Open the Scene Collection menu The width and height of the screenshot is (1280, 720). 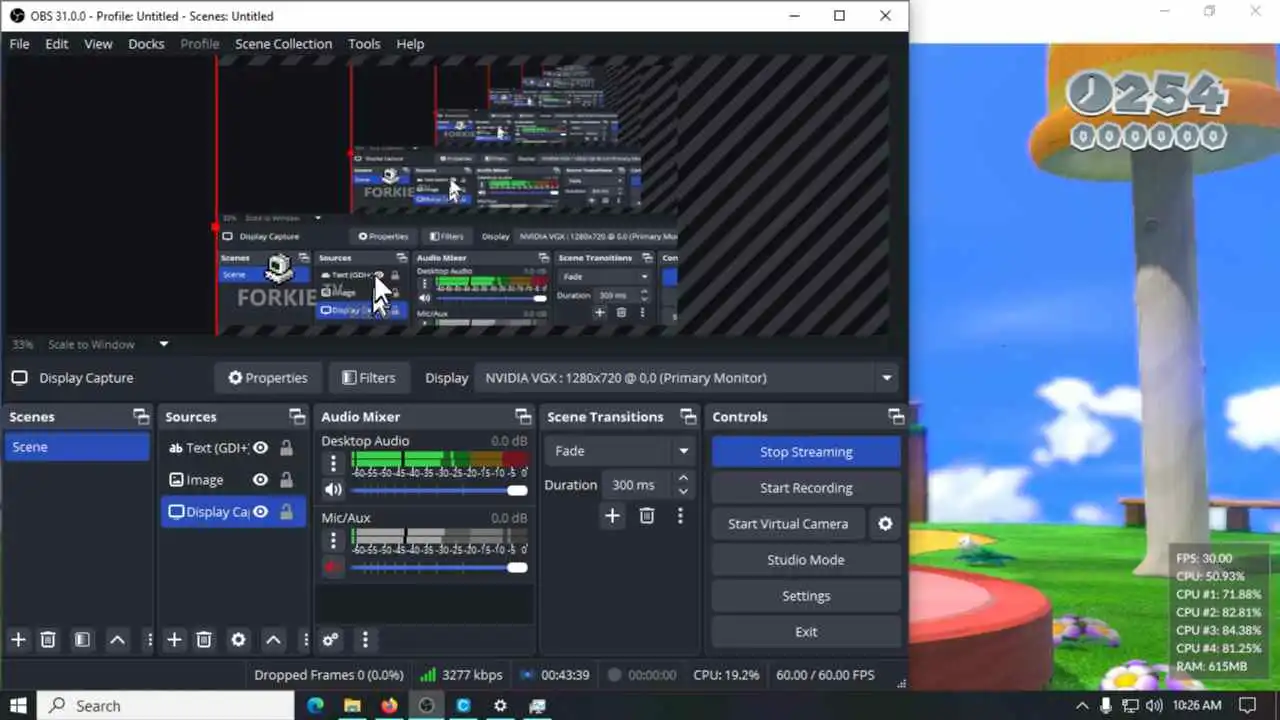tap(283, 44)
